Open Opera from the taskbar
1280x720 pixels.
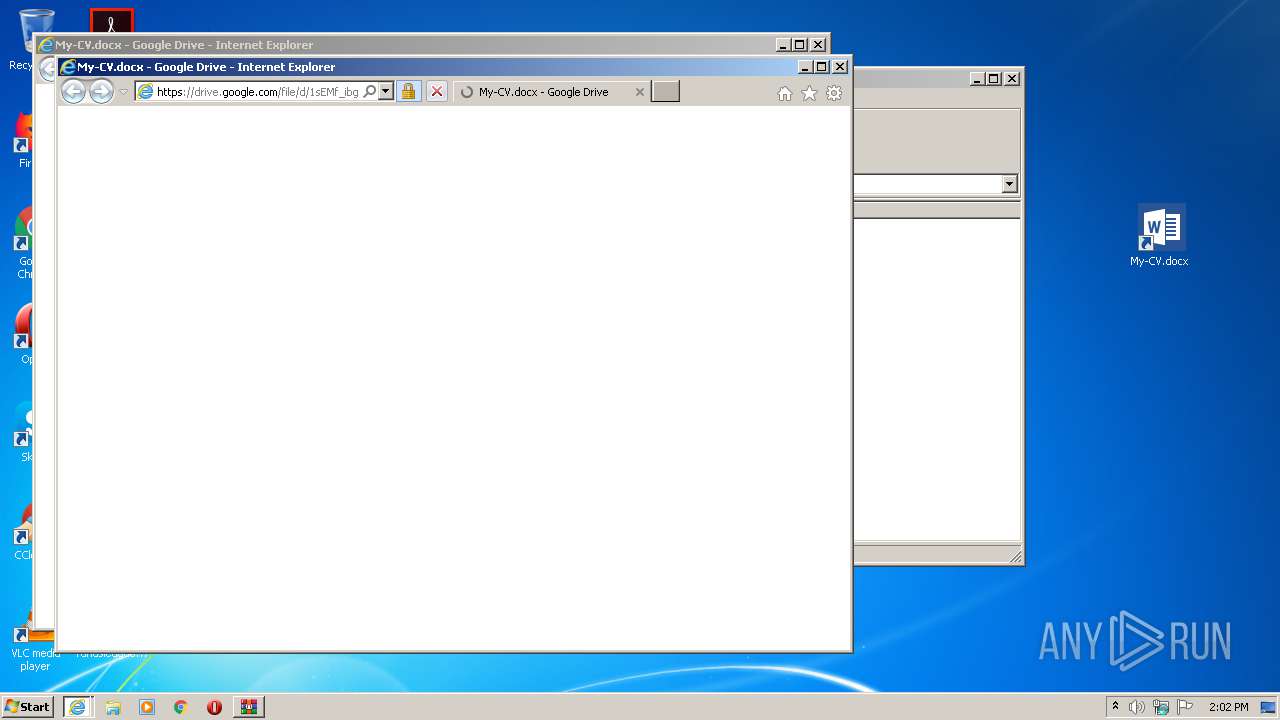coord(214,707)
